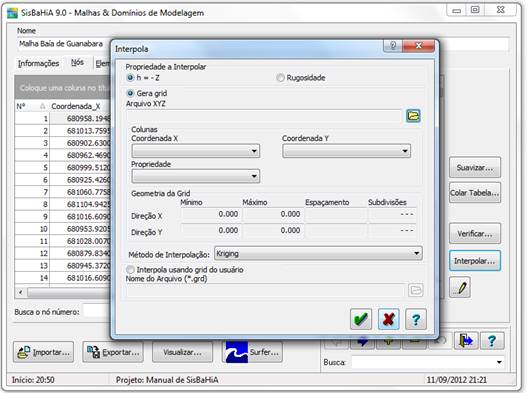This screenshot has width=527, height=393.
Task: Select row 1 with value 680958.194
Action: coord(63,119)
